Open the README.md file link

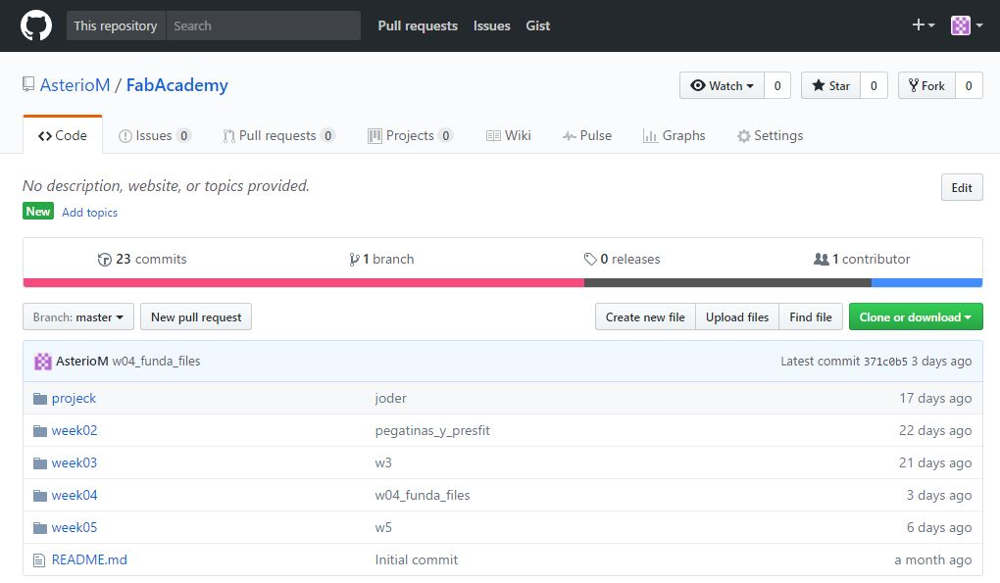89,559
